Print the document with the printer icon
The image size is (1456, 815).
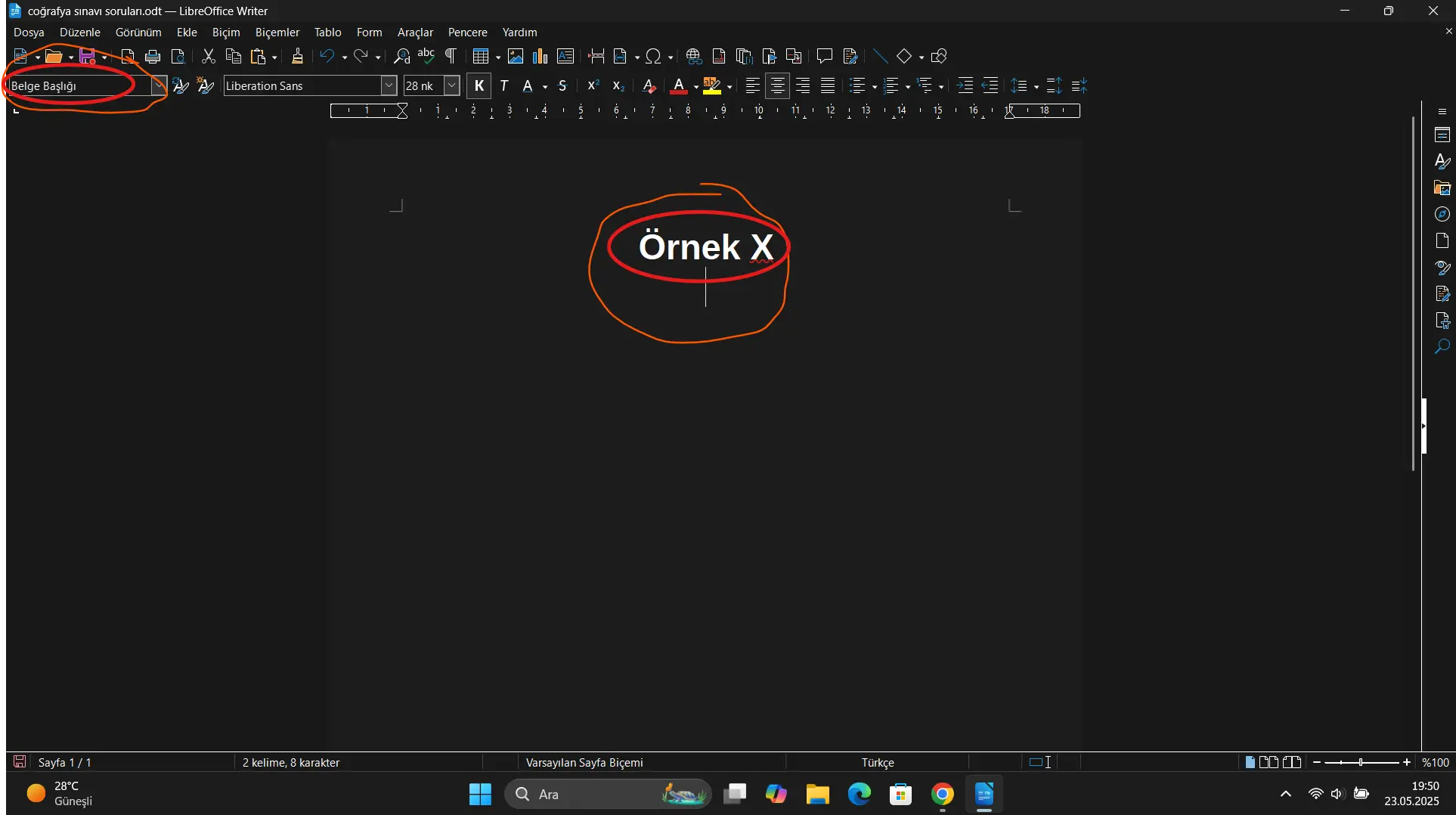click(x=153, y=56)
